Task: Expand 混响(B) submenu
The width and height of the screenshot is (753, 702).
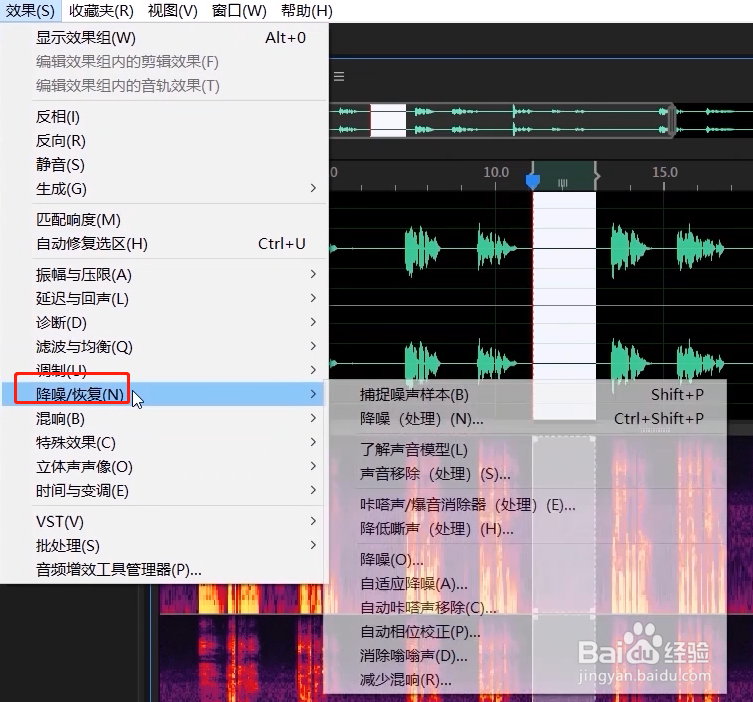Action: click(x=164, y=419)
